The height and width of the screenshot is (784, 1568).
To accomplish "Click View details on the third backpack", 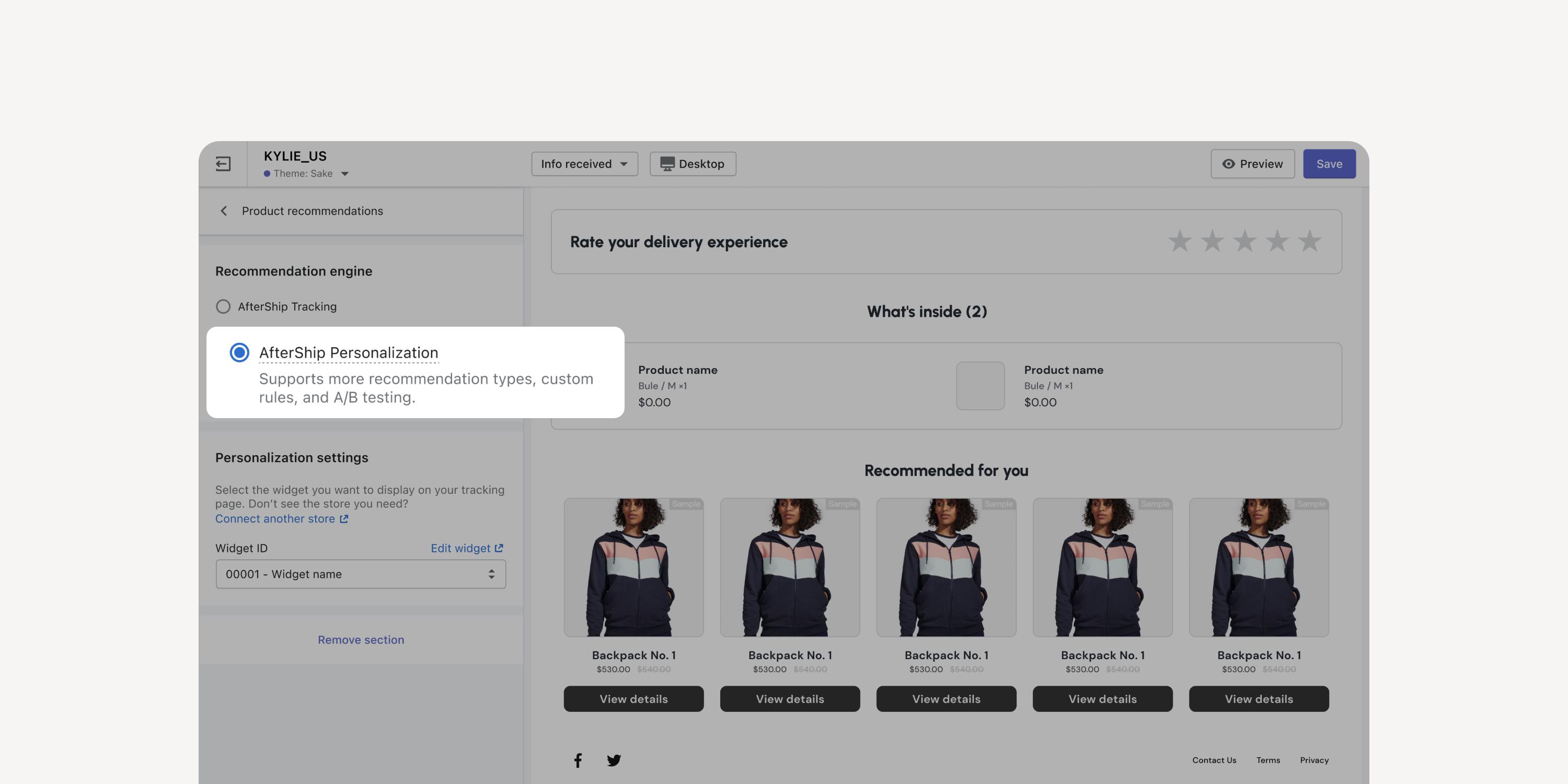I will [x=946, y=699].
